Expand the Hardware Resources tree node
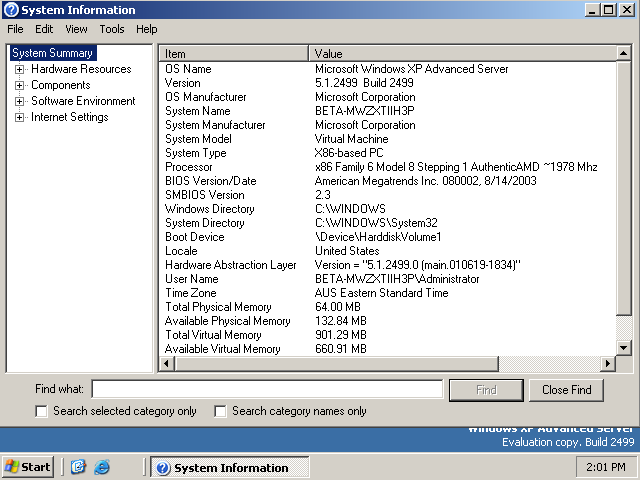This screenshot has width=640, height=480. pos(19,69)
